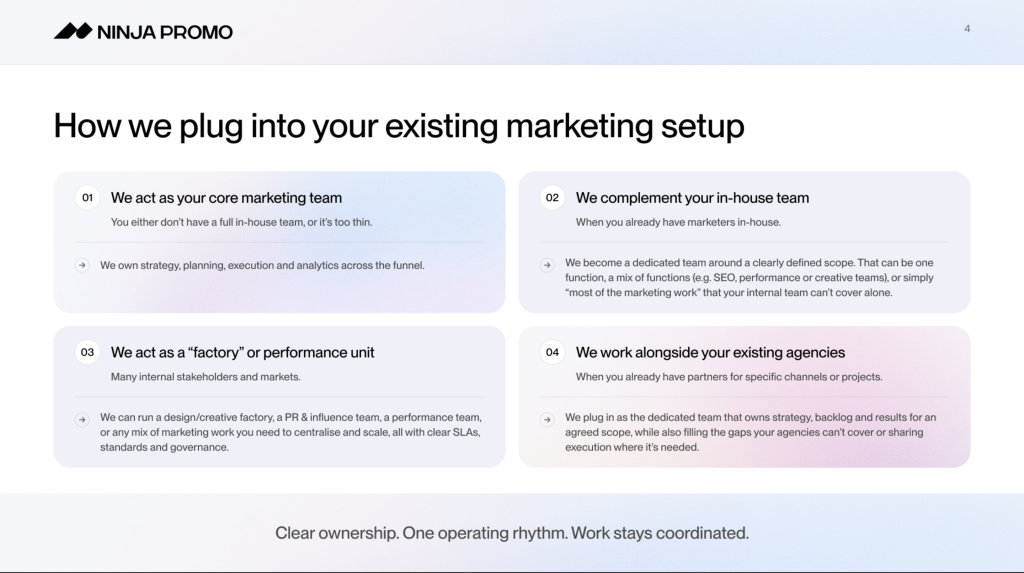
Task: Click arrow icon beside "We can run a design/creative factory"
Action: (81, 419)
